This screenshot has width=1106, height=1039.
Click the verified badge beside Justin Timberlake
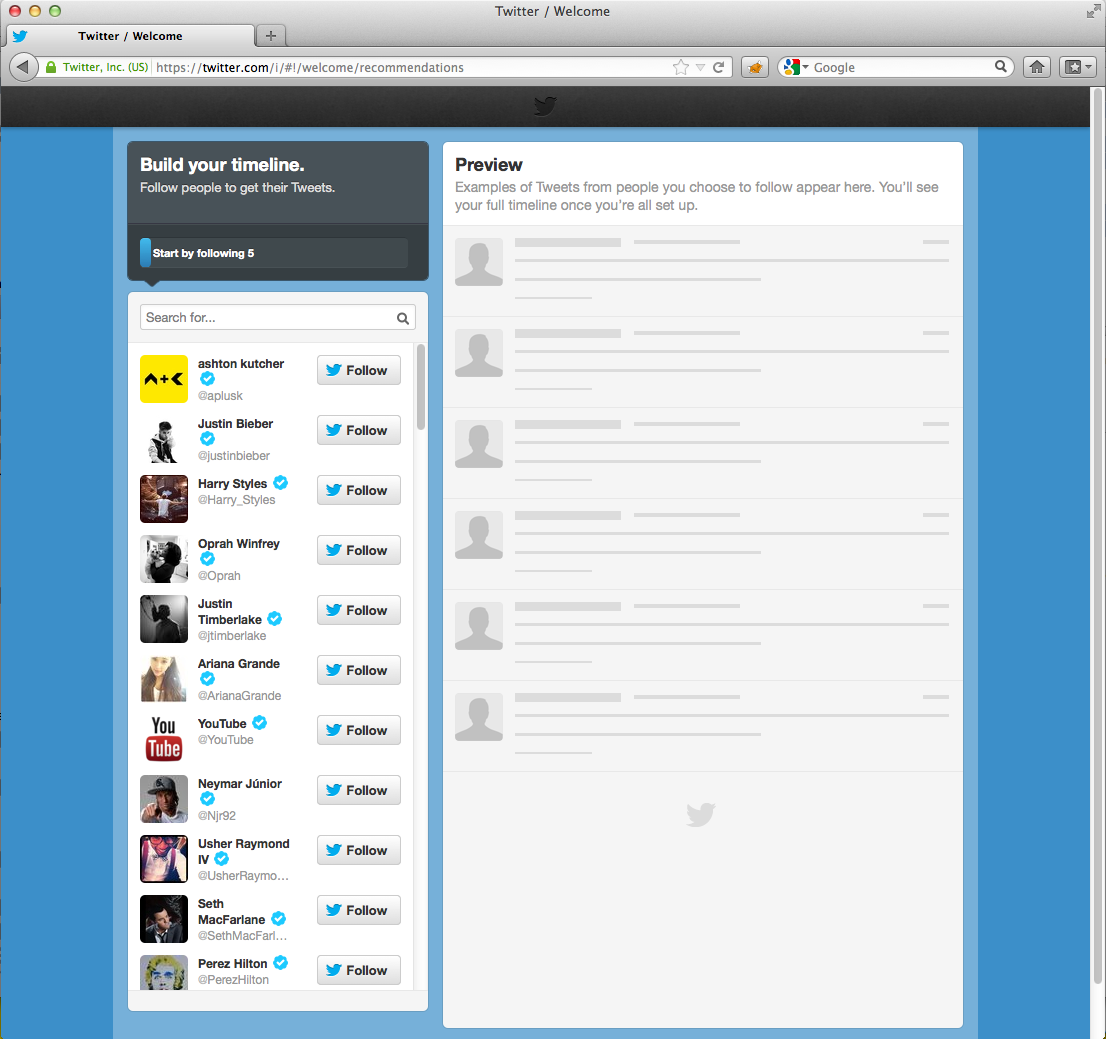[274, 619]
